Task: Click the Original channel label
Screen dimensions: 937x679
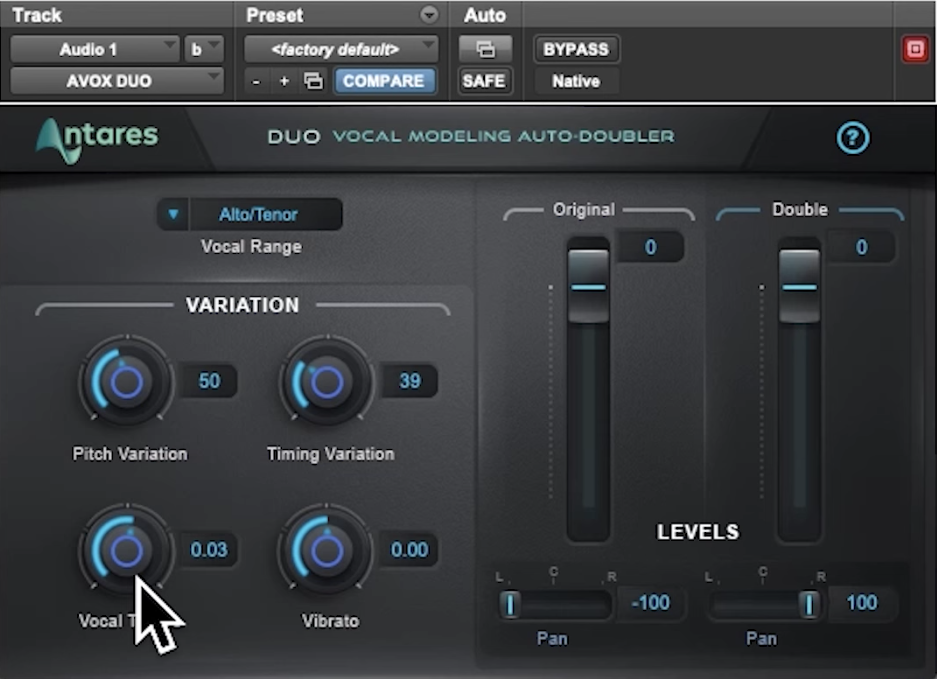Action: (584, 209)
